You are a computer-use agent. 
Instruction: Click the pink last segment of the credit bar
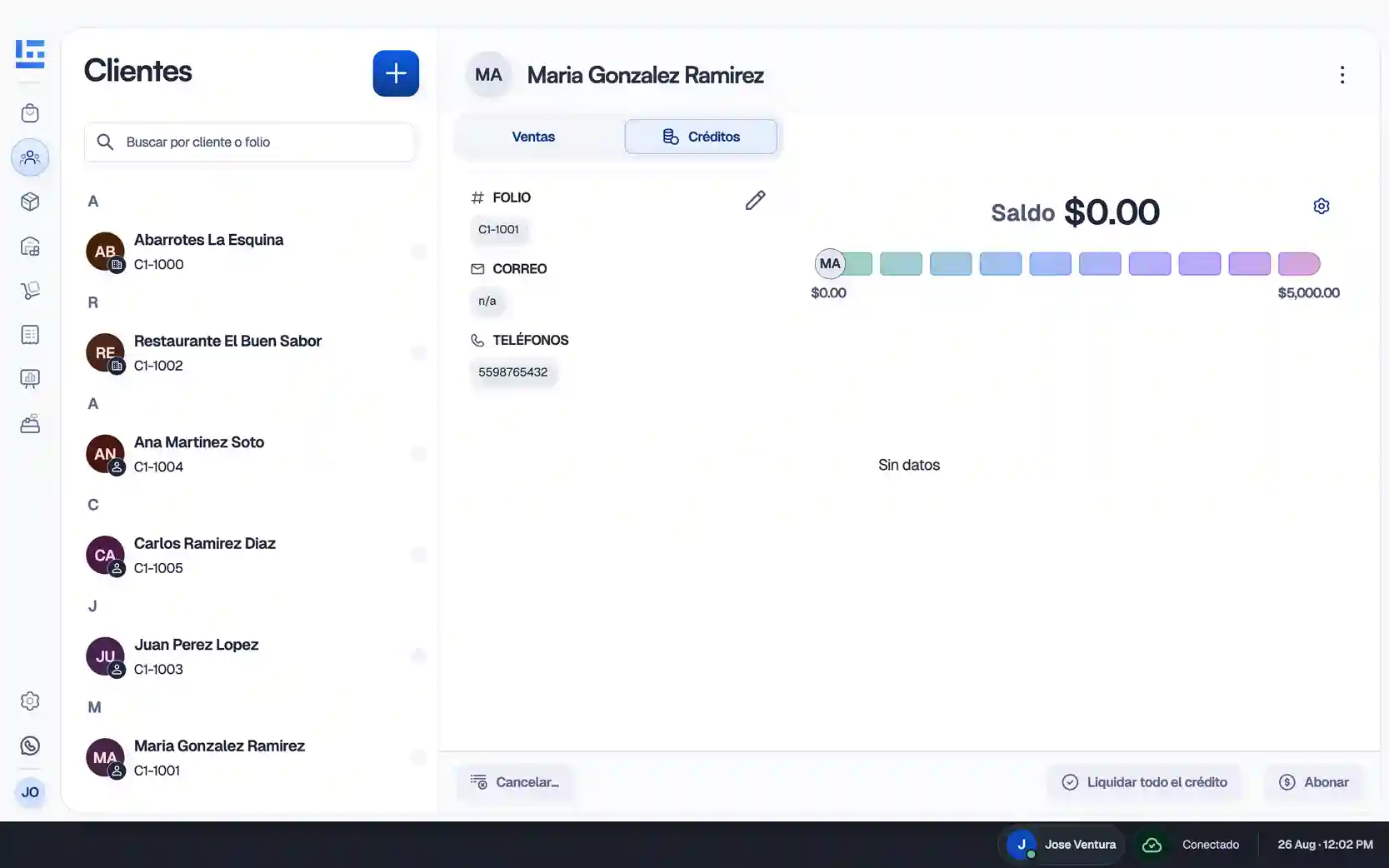pyautogui.click(x=1299, y=264)
